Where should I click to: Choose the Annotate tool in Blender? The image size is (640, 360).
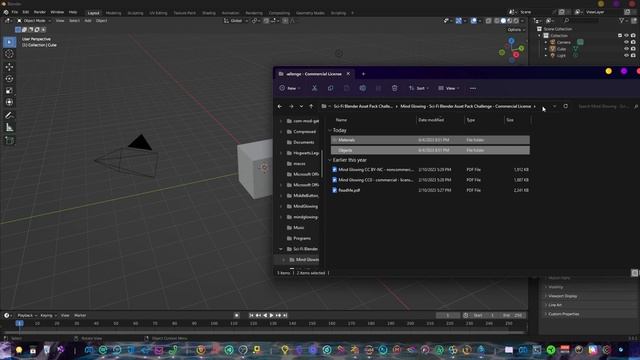click(9, 116)
